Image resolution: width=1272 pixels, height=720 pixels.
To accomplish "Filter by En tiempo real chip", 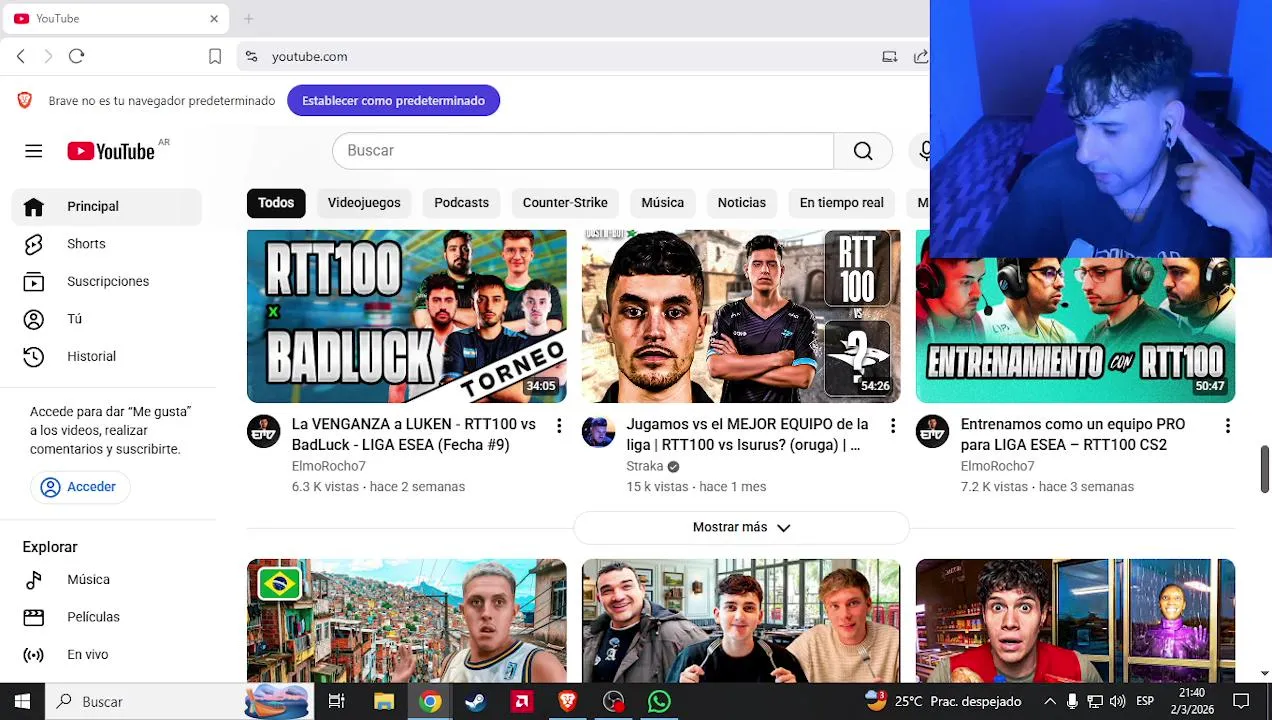I will pos(841,203).
